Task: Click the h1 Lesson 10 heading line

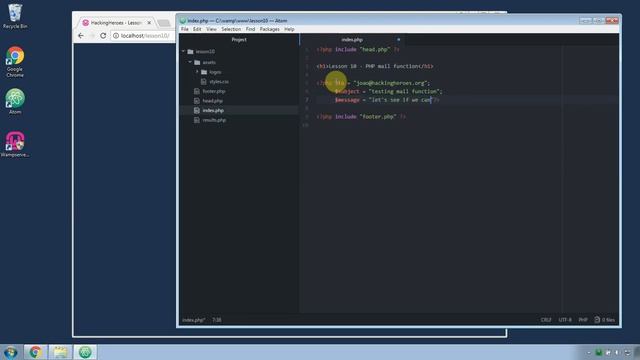Action: click(x=375, y=66)
